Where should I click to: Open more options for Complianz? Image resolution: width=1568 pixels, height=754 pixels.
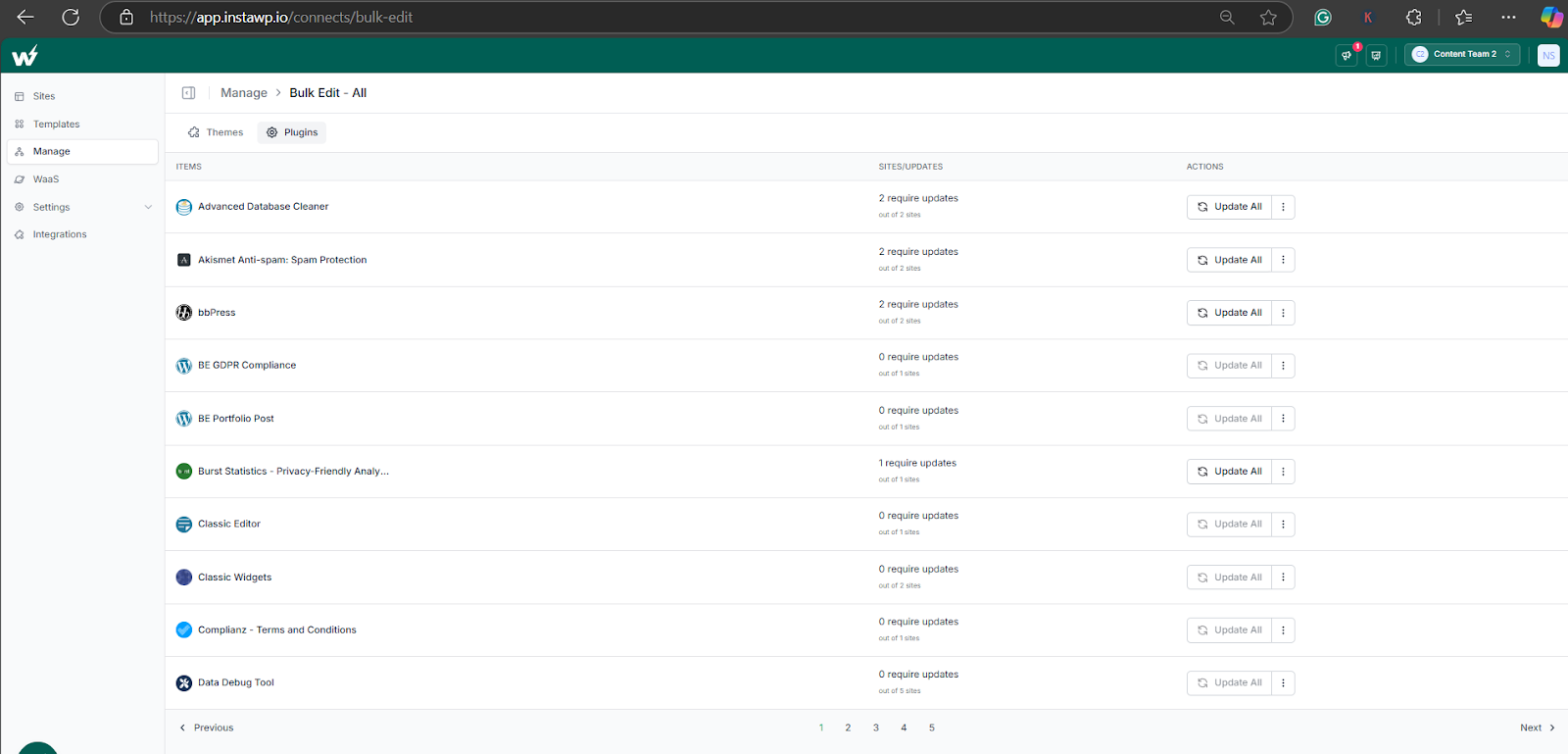point(1283,630)
